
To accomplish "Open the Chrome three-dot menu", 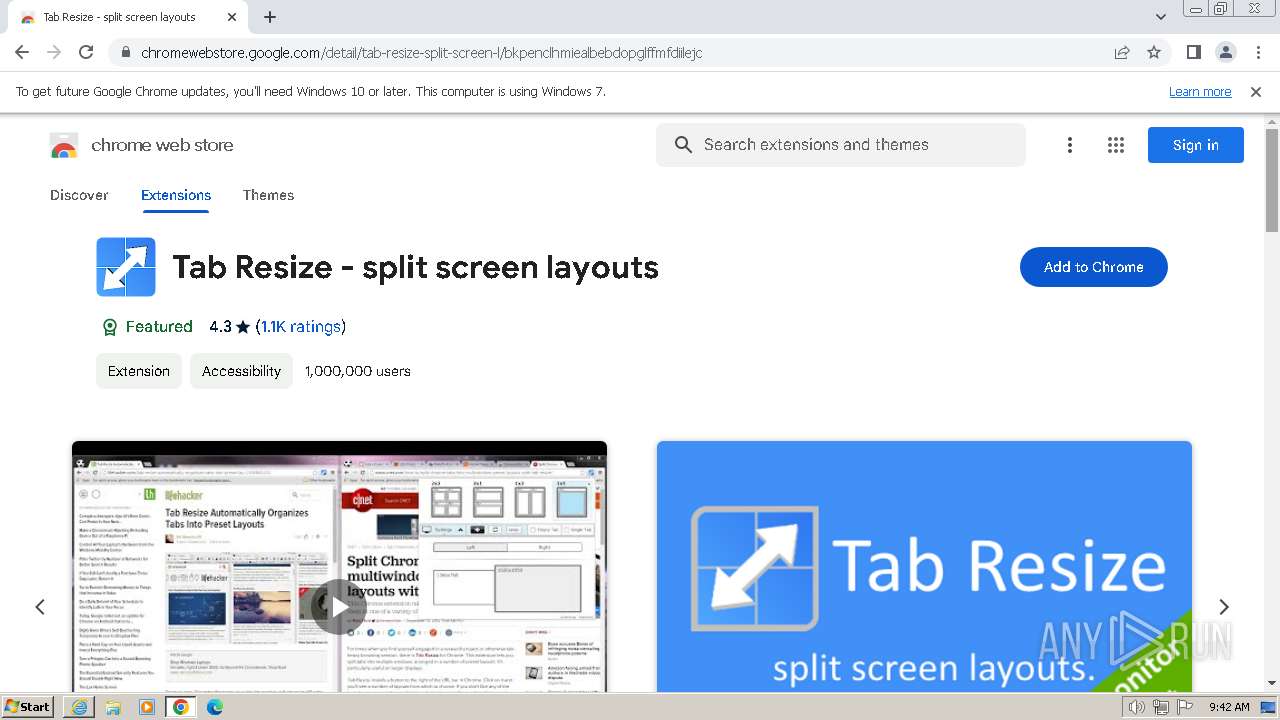I will 1258,53.
